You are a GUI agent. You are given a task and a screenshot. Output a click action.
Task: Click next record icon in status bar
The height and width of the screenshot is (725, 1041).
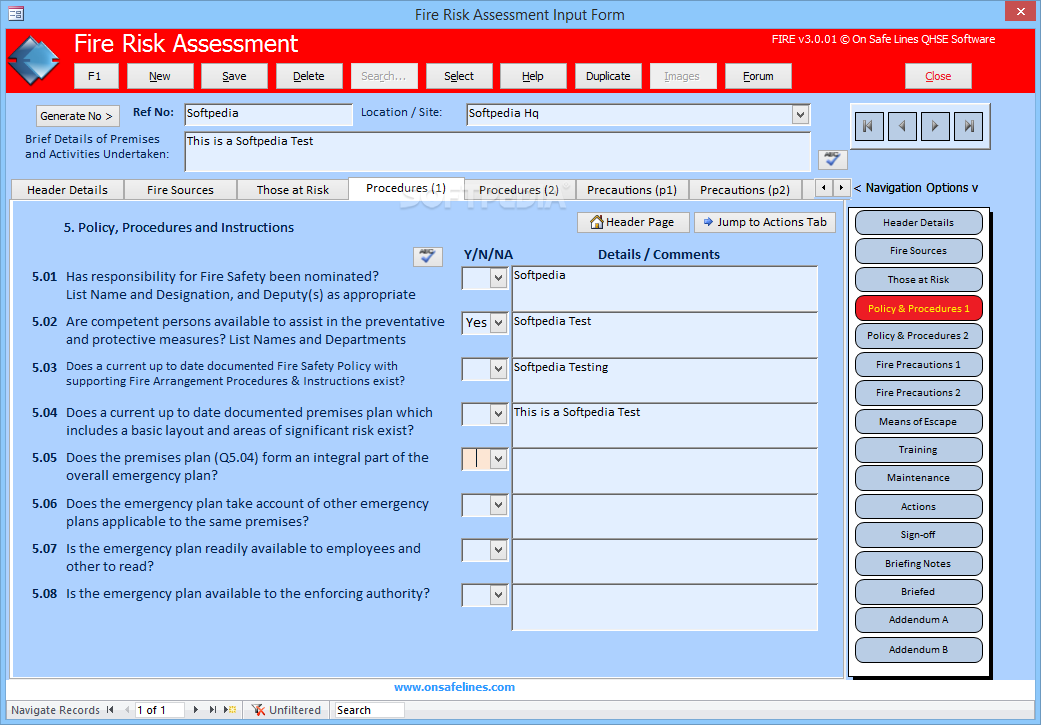tap(196, 710)
